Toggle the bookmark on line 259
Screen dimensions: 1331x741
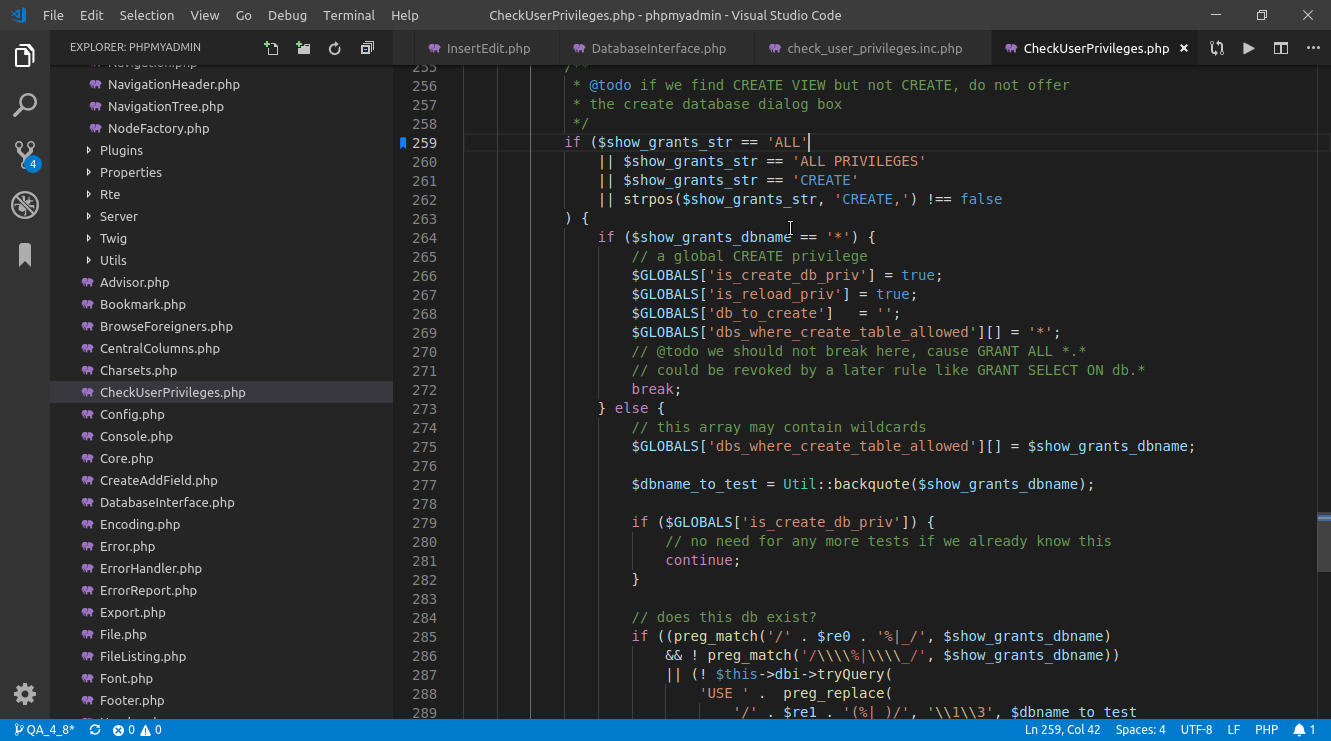(403, 143)
